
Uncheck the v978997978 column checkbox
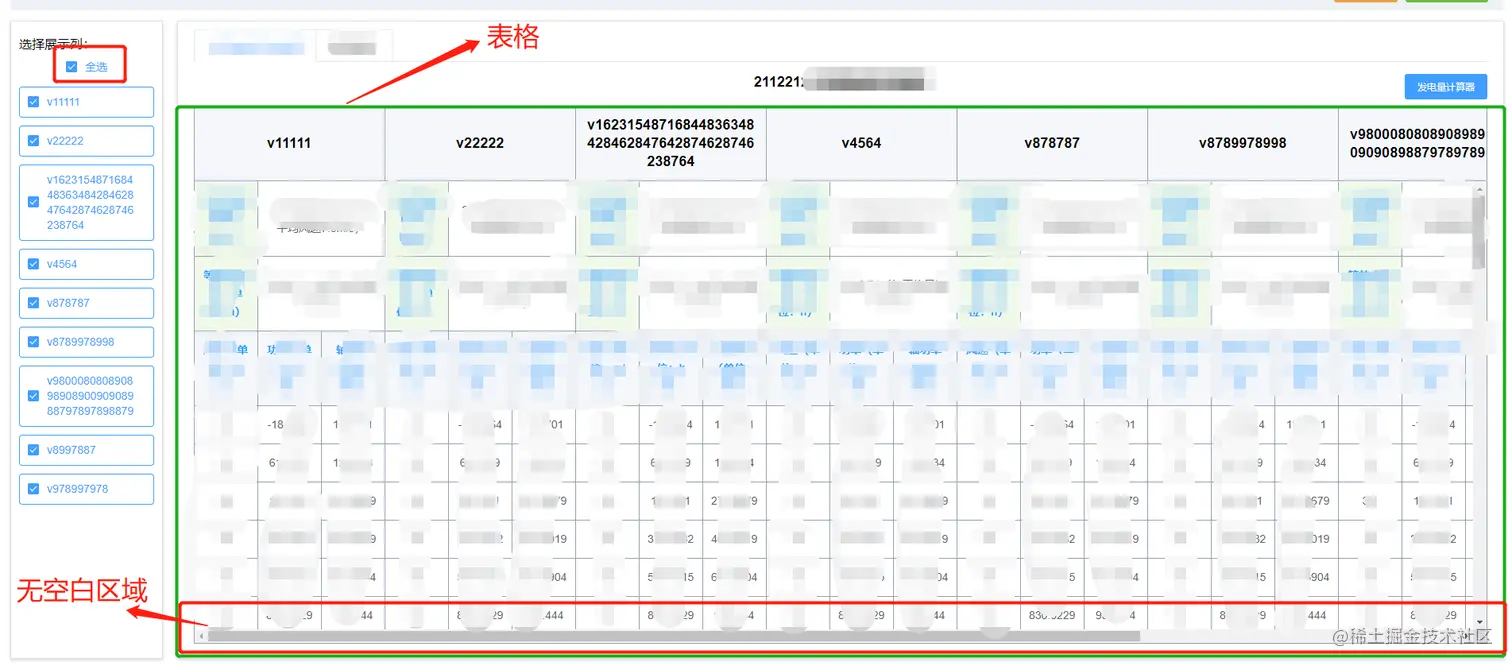coord(34,489)
